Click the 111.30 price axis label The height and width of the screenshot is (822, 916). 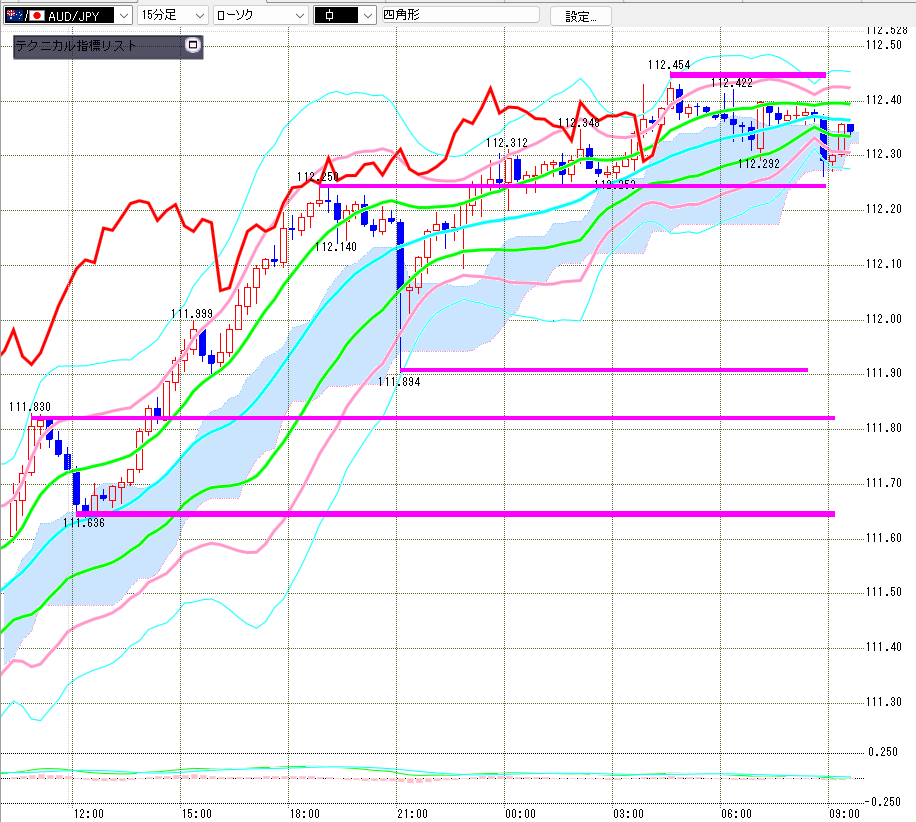pos(884,702)
